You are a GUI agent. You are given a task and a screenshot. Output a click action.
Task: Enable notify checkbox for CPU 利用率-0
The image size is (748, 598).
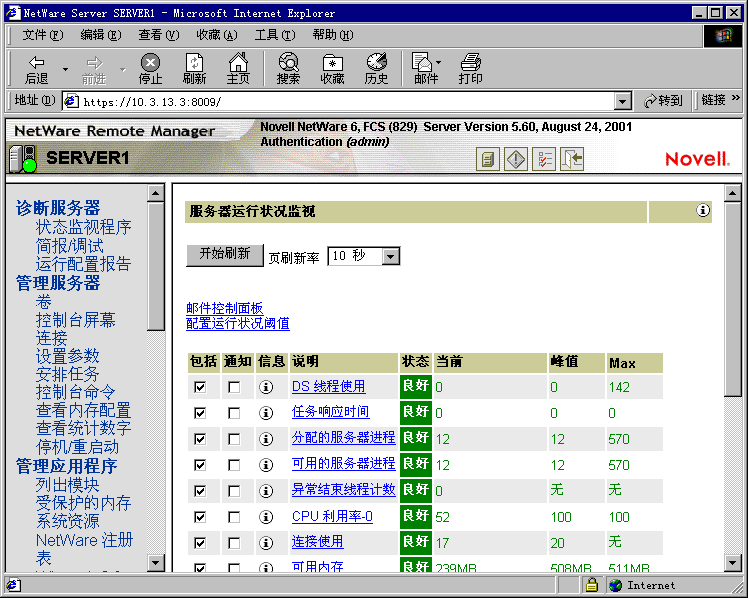pos(234,516)
